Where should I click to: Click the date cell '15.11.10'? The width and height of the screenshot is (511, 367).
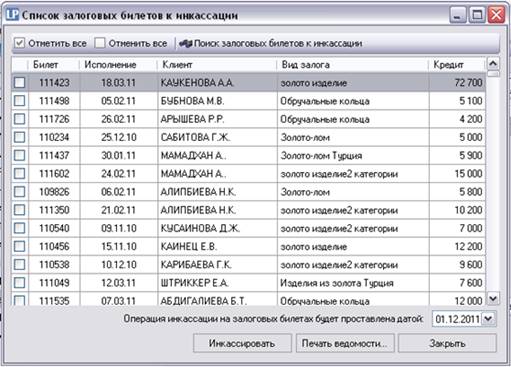(119, 246)
